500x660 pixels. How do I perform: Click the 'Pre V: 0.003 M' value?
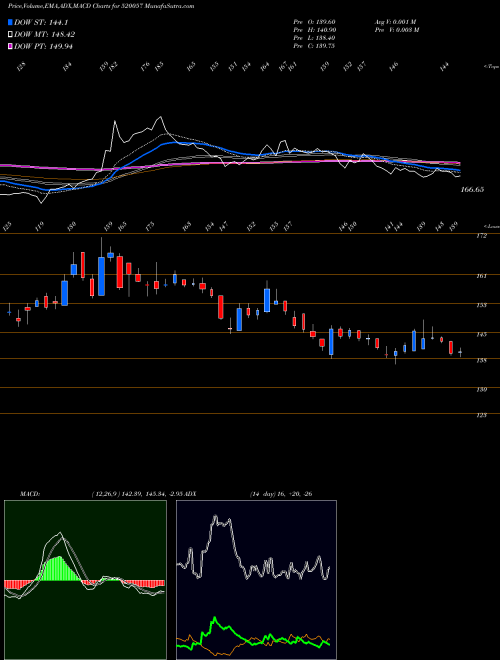397,30
